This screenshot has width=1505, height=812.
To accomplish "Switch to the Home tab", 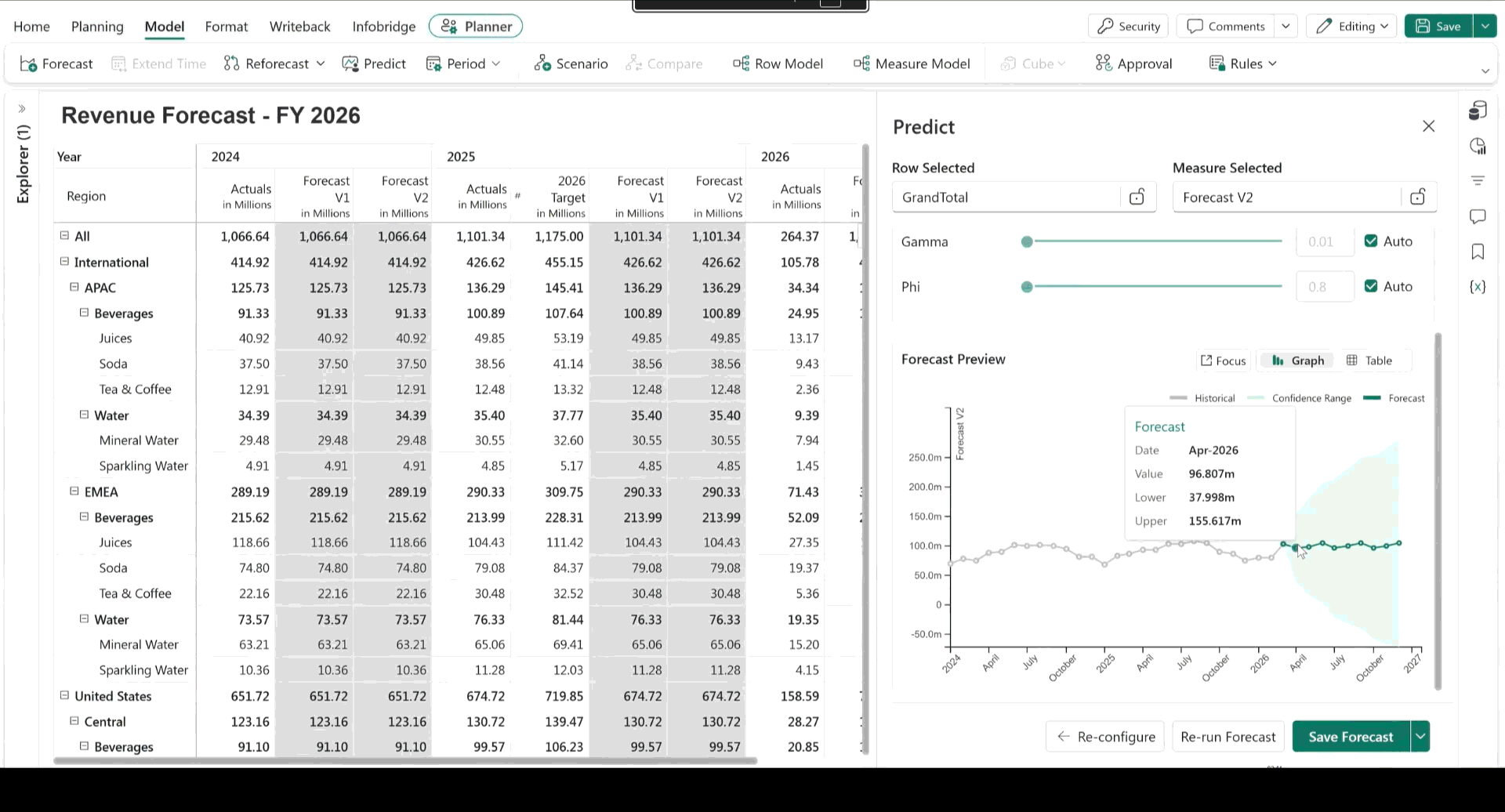I will (x=31, y=27).
